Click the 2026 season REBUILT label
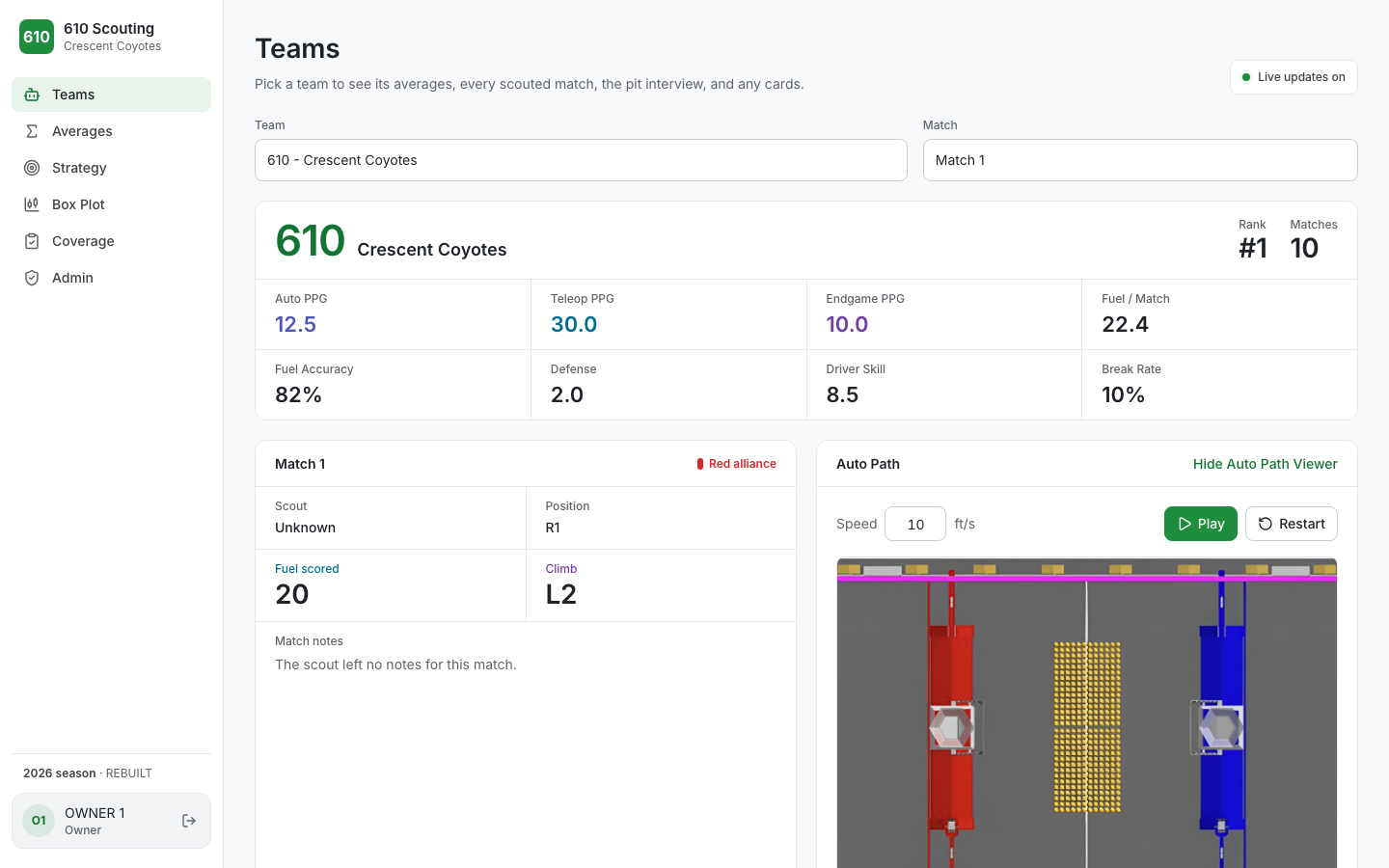1389x868 pixels. [88, 773]
